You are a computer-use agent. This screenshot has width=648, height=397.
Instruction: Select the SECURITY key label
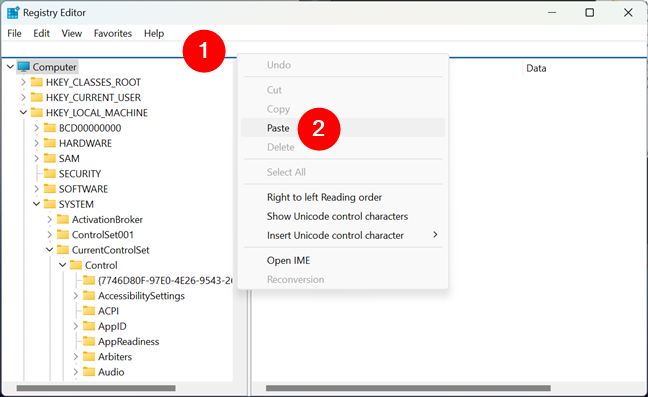(80, 174)
